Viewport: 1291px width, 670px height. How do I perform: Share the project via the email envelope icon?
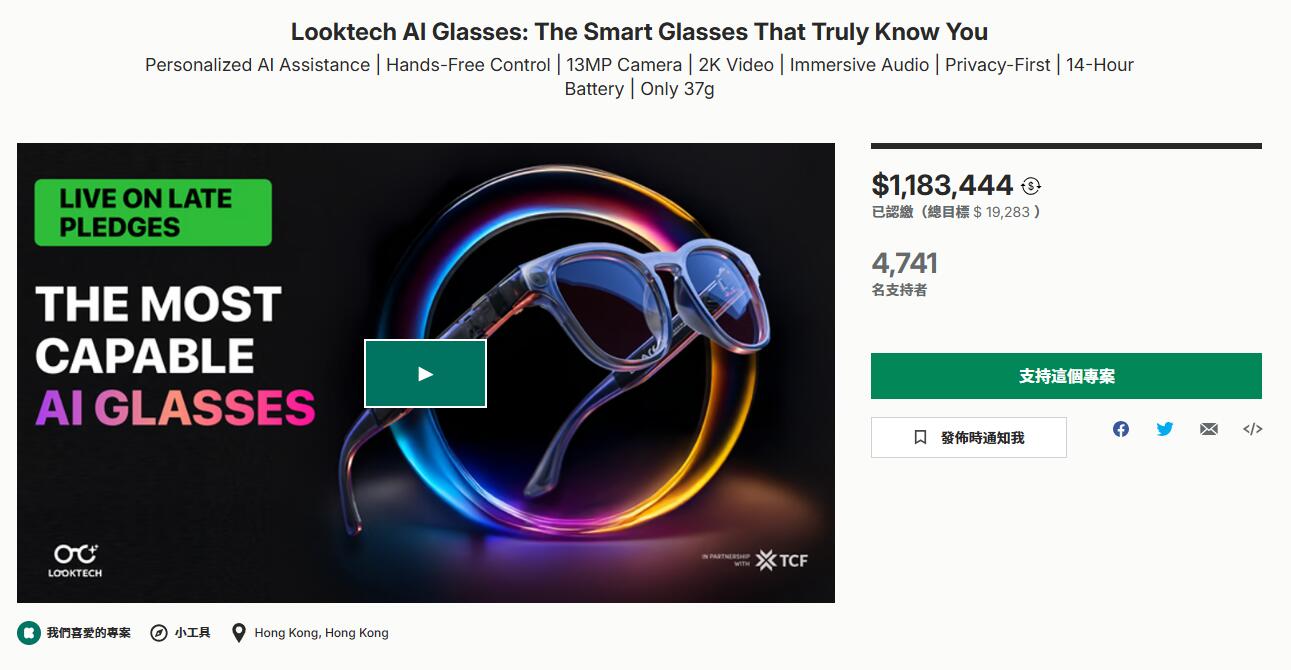click(1209, 429)
